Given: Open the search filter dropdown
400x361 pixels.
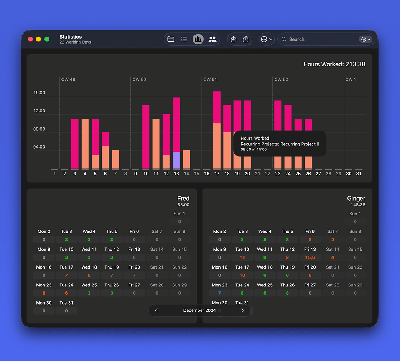Looking at the screenshot, I should [x=365, y=39].
